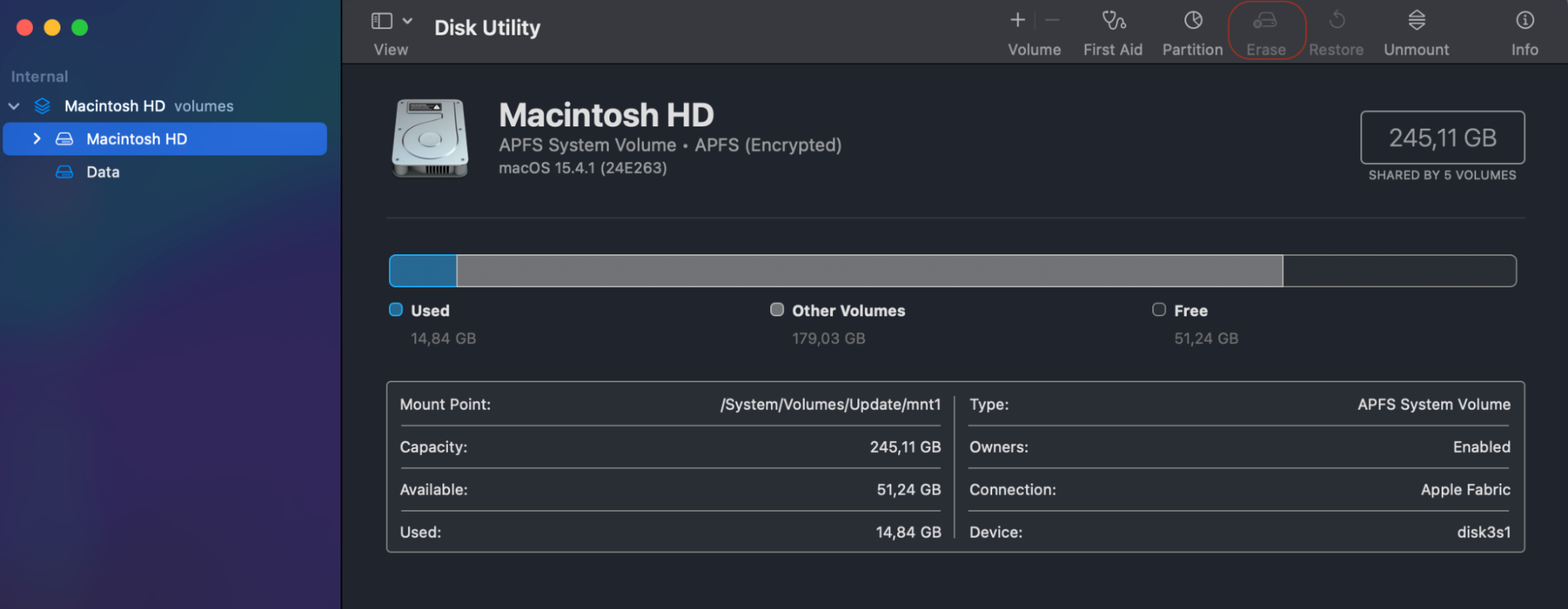Image resolution: width=1568 pixels, height=609 pixels.
Task: Click the APFS System Volume type value
Action: (x=1434, y=404)
